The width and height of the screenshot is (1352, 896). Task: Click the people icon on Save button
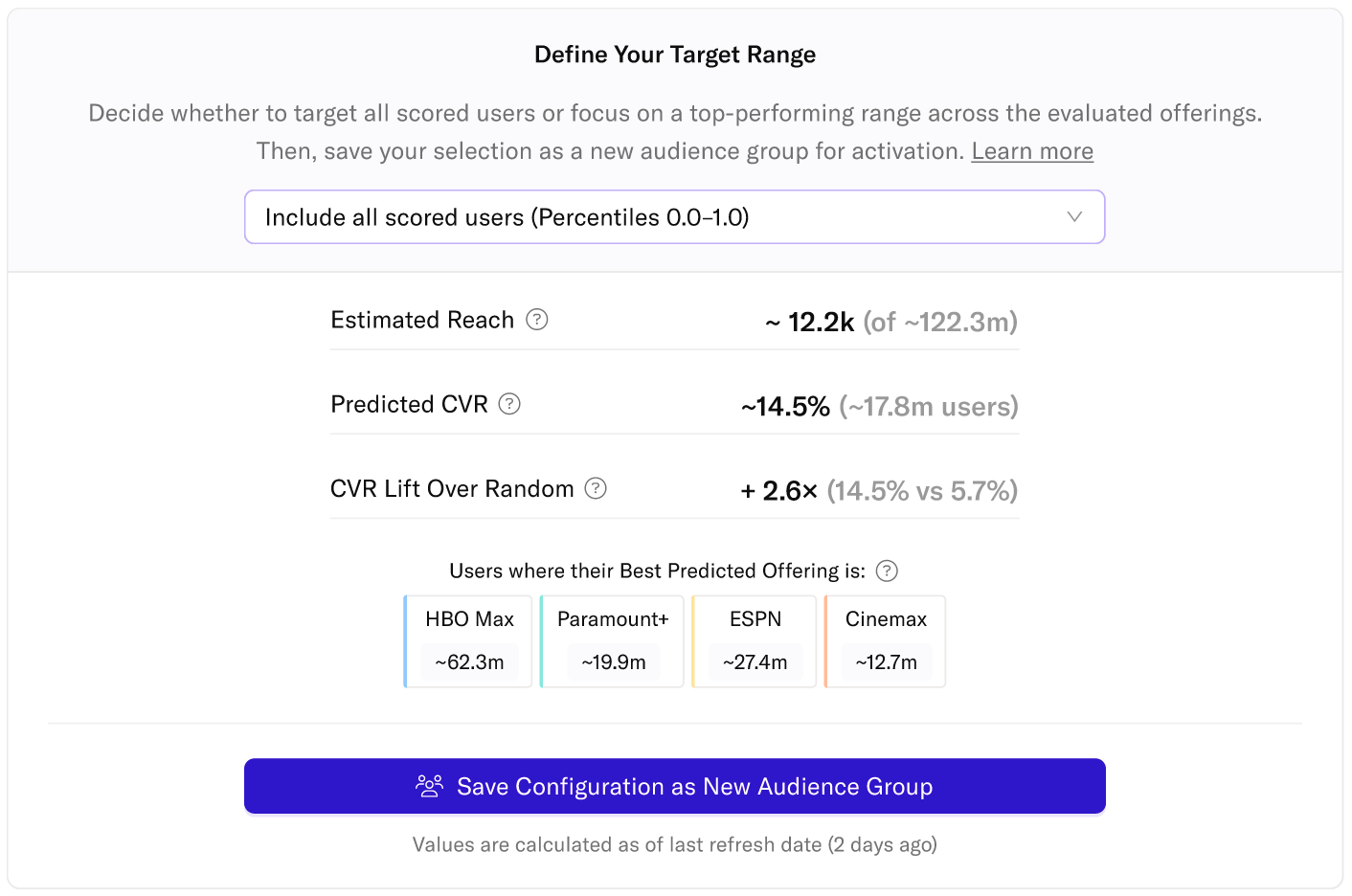tap(429, 786)
